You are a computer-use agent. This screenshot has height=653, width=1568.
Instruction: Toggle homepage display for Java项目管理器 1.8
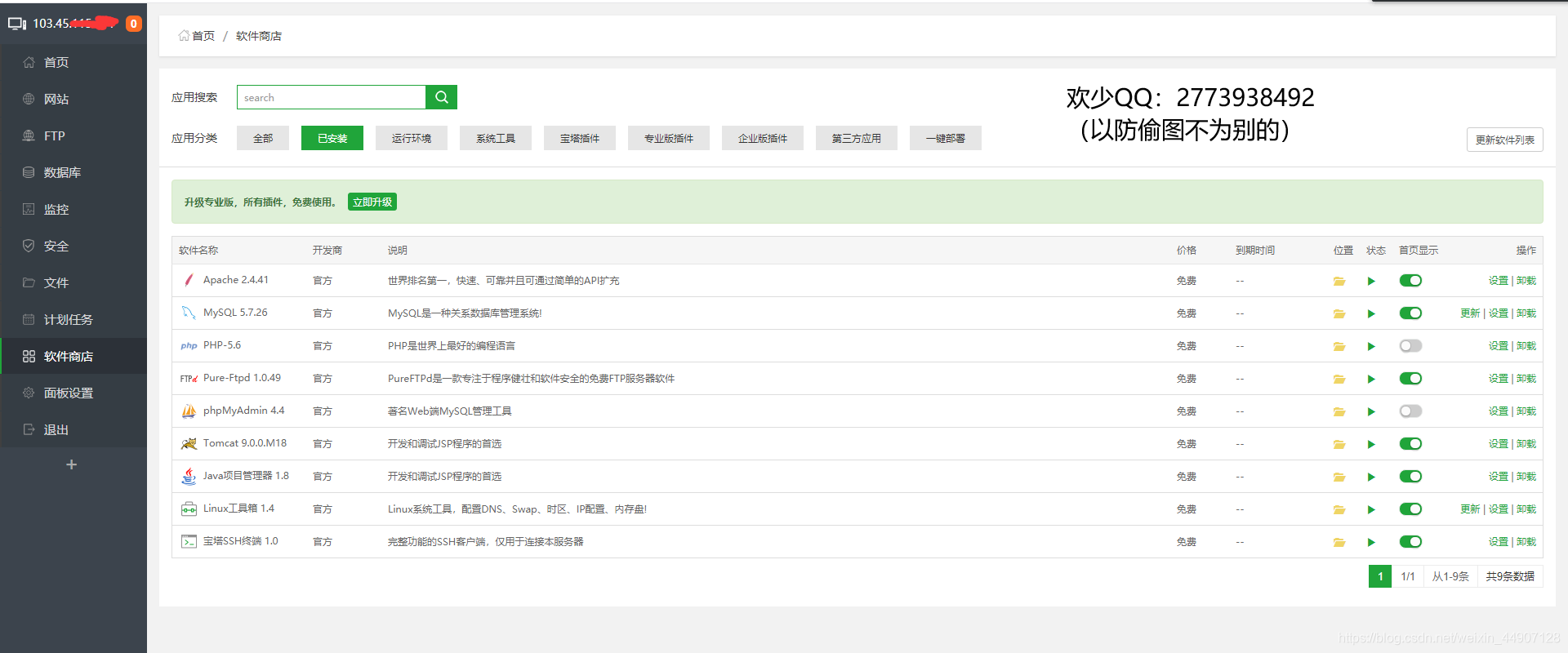point(1410,477)
